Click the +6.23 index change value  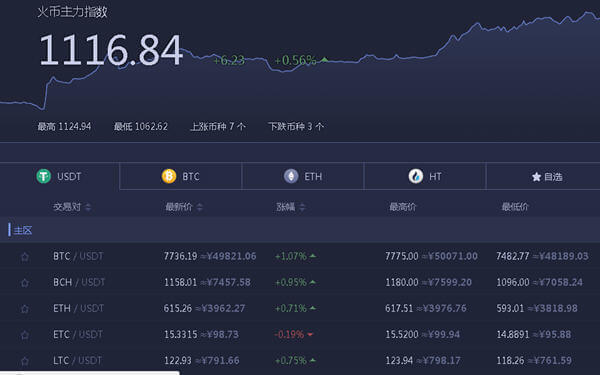pos(229,60)
